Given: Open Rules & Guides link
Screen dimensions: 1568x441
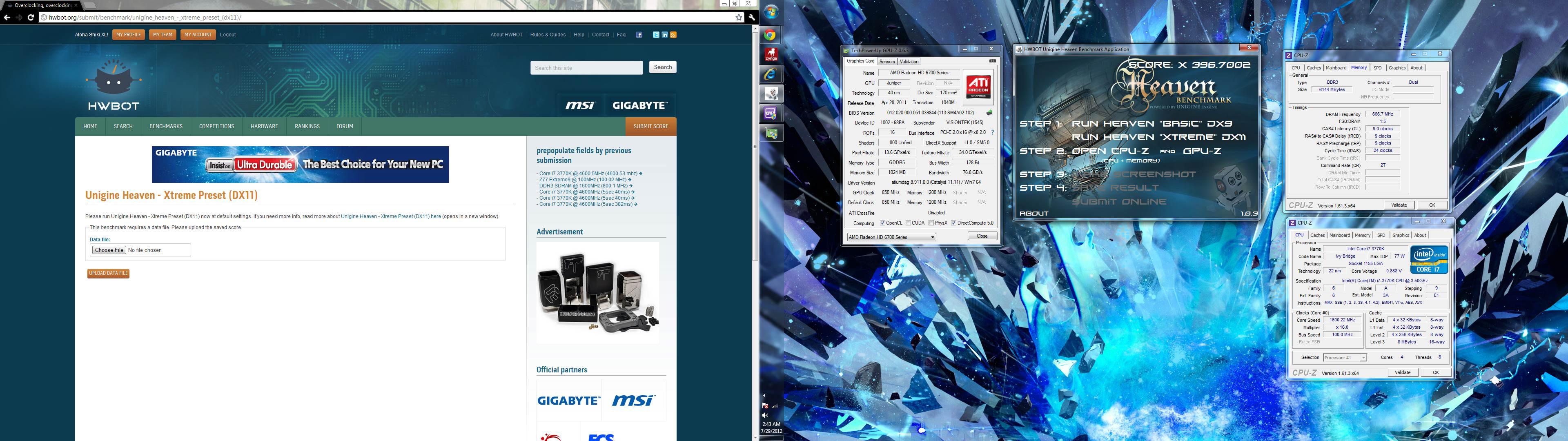Looking at the screenshot, I should pos(548,35).
